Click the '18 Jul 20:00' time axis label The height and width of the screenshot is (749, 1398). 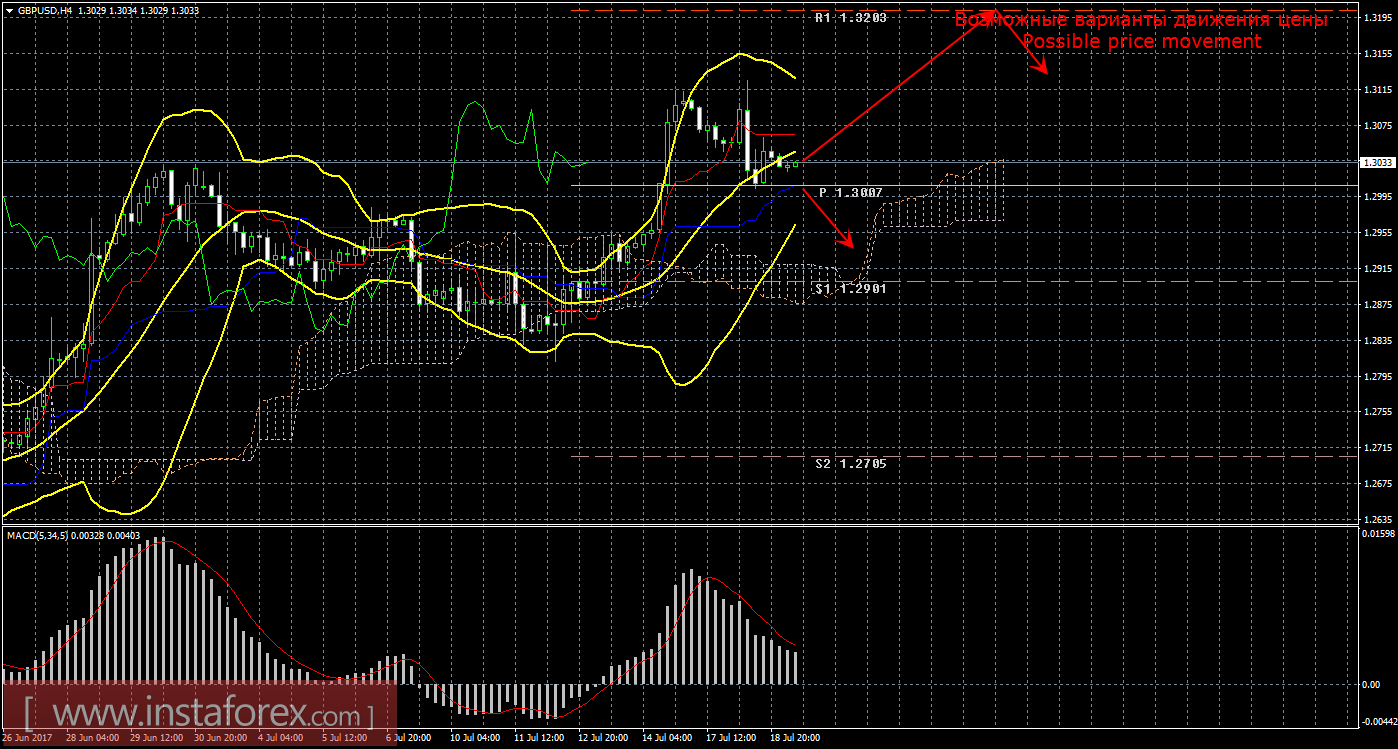click(793, 738)
